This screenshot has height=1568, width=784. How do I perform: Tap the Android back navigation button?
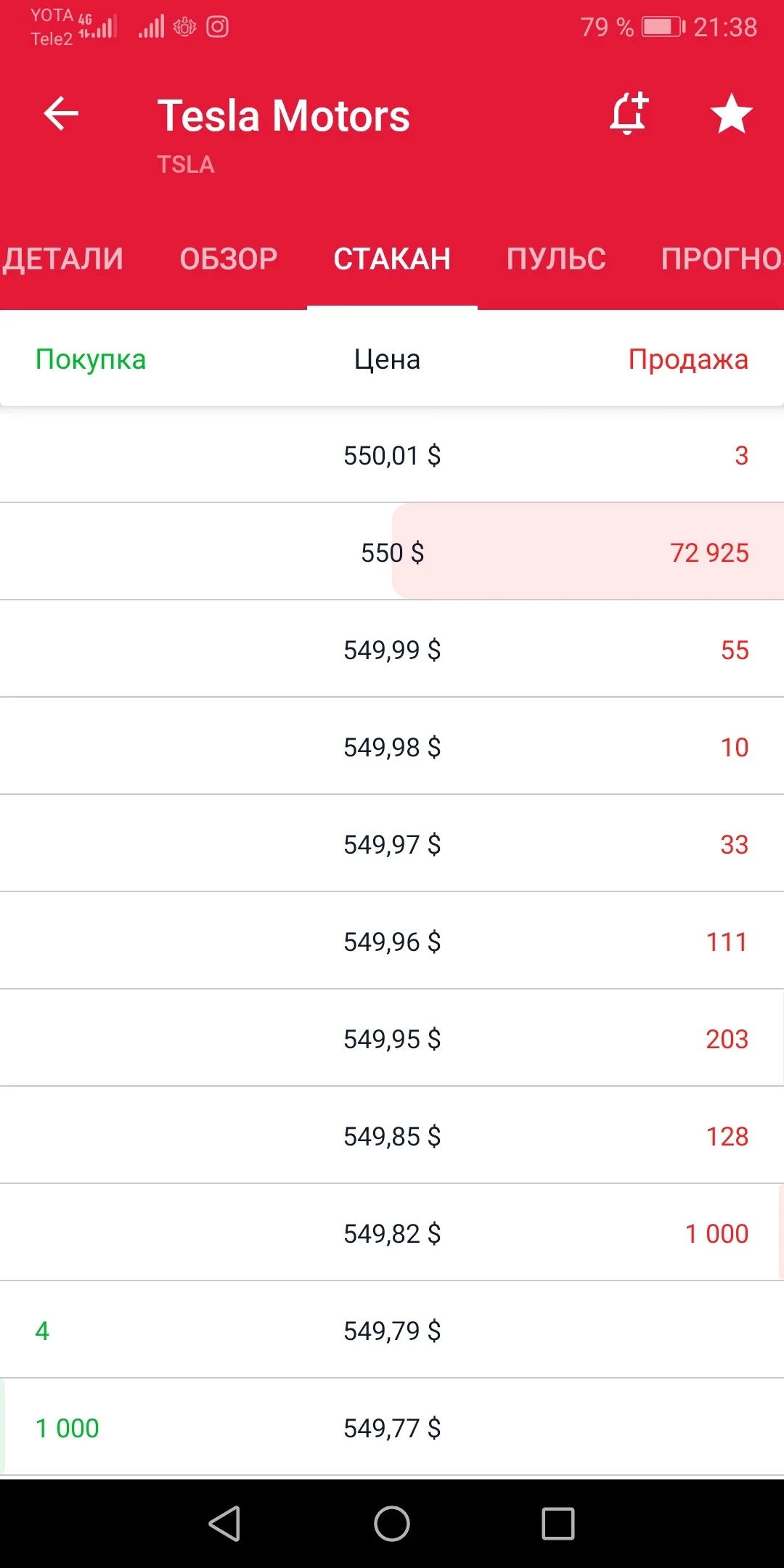pyautogui.click(x=224, y=1523)
